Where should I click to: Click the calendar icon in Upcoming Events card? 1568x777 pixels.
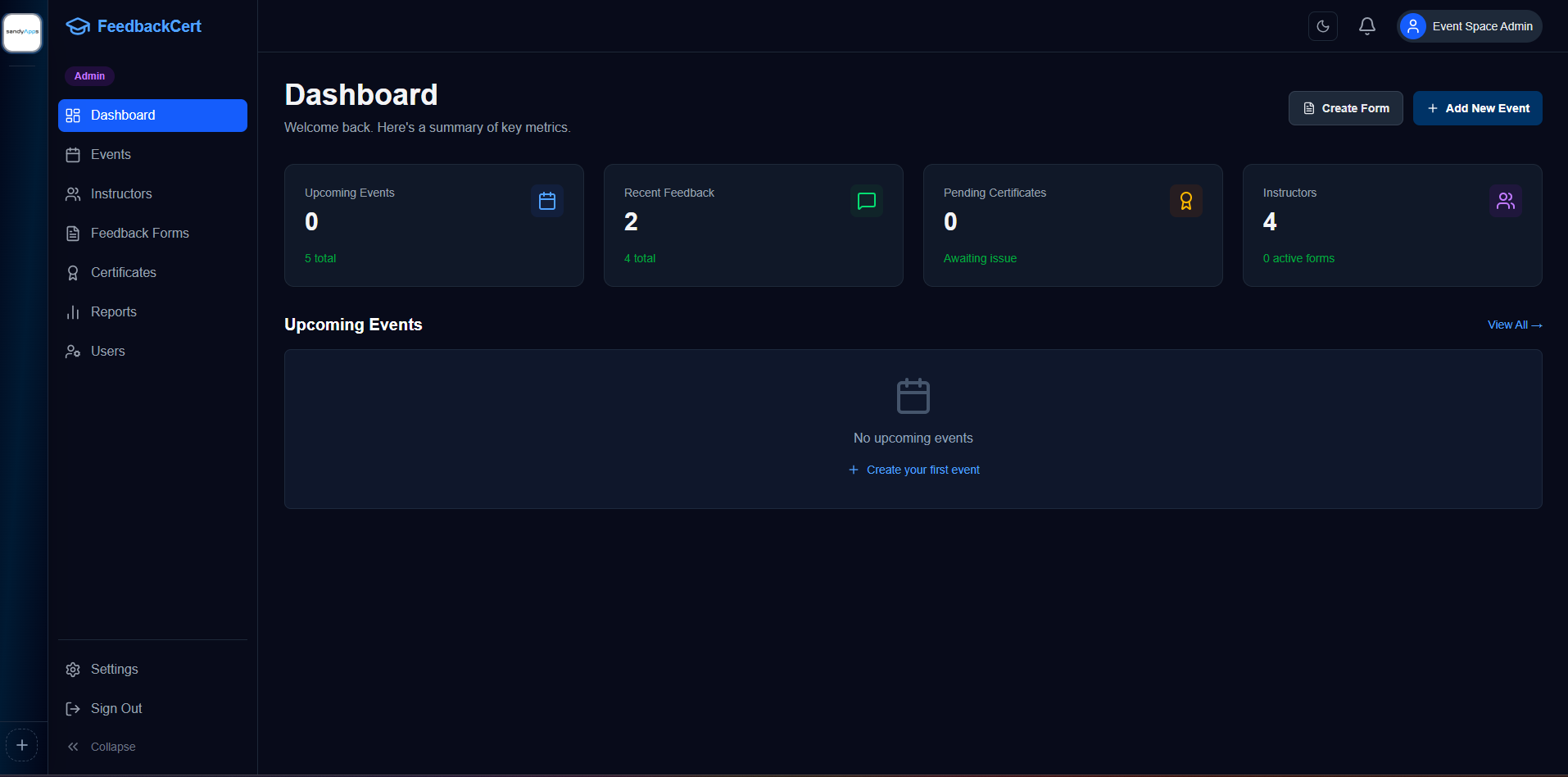click(547, 201)
